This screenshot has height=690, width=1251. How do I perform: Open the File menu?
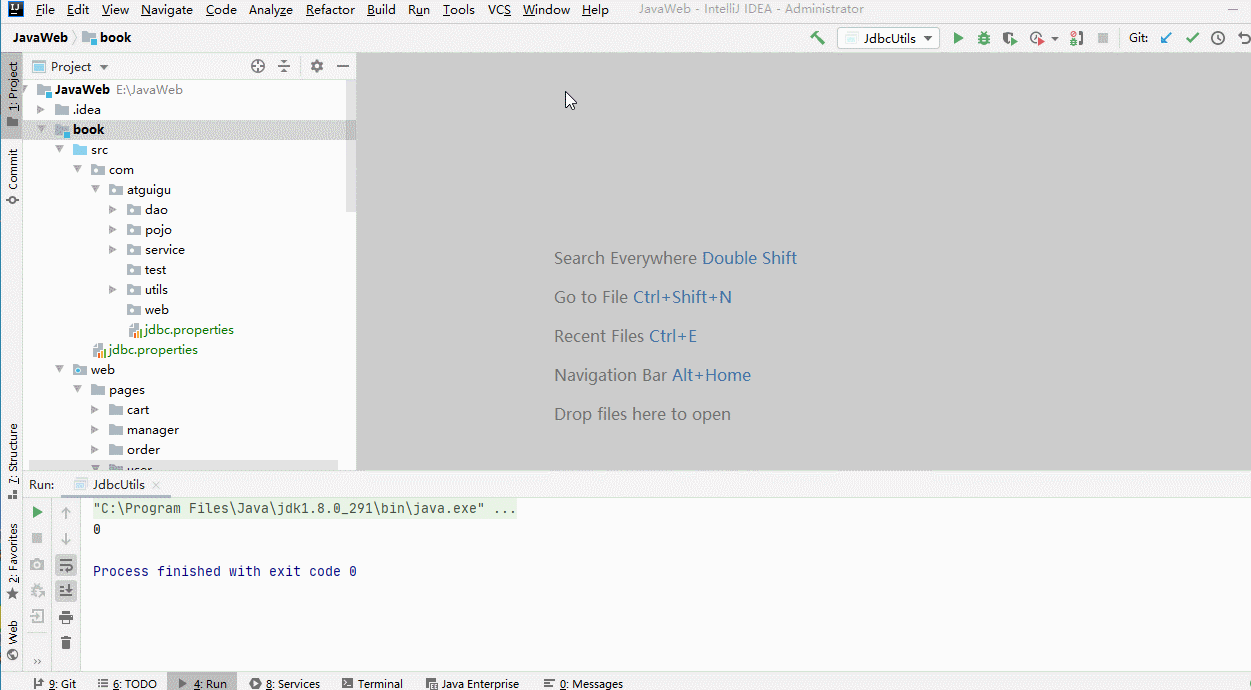(x=45, y=10)
